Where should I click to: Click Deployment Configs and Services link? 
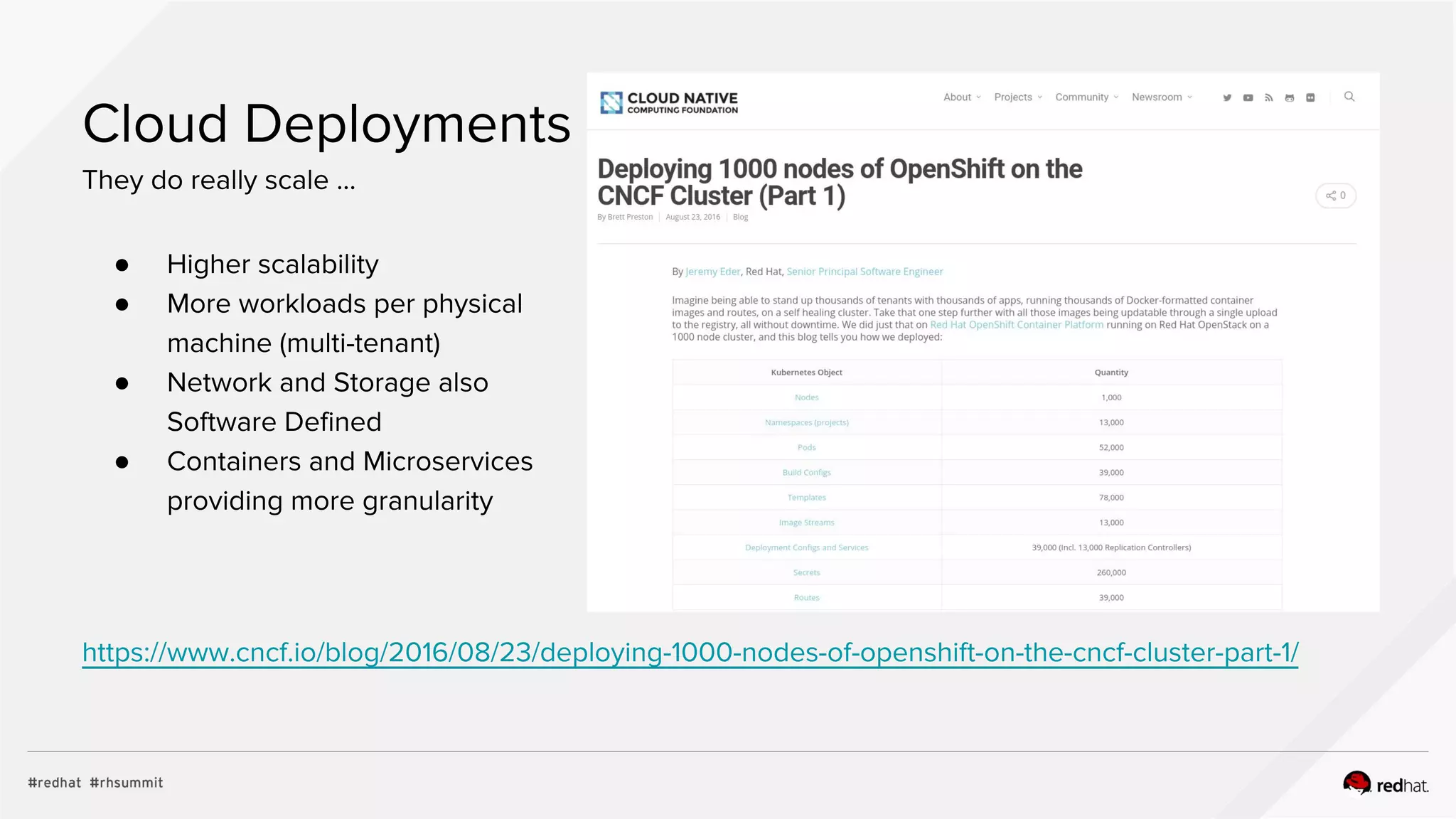point(806,547)
